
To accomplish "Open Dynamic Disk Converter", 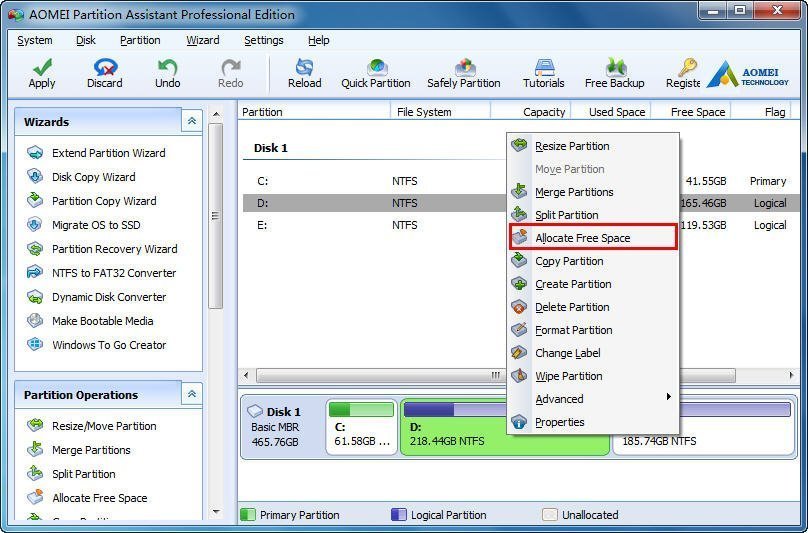I will coord(96,297).
